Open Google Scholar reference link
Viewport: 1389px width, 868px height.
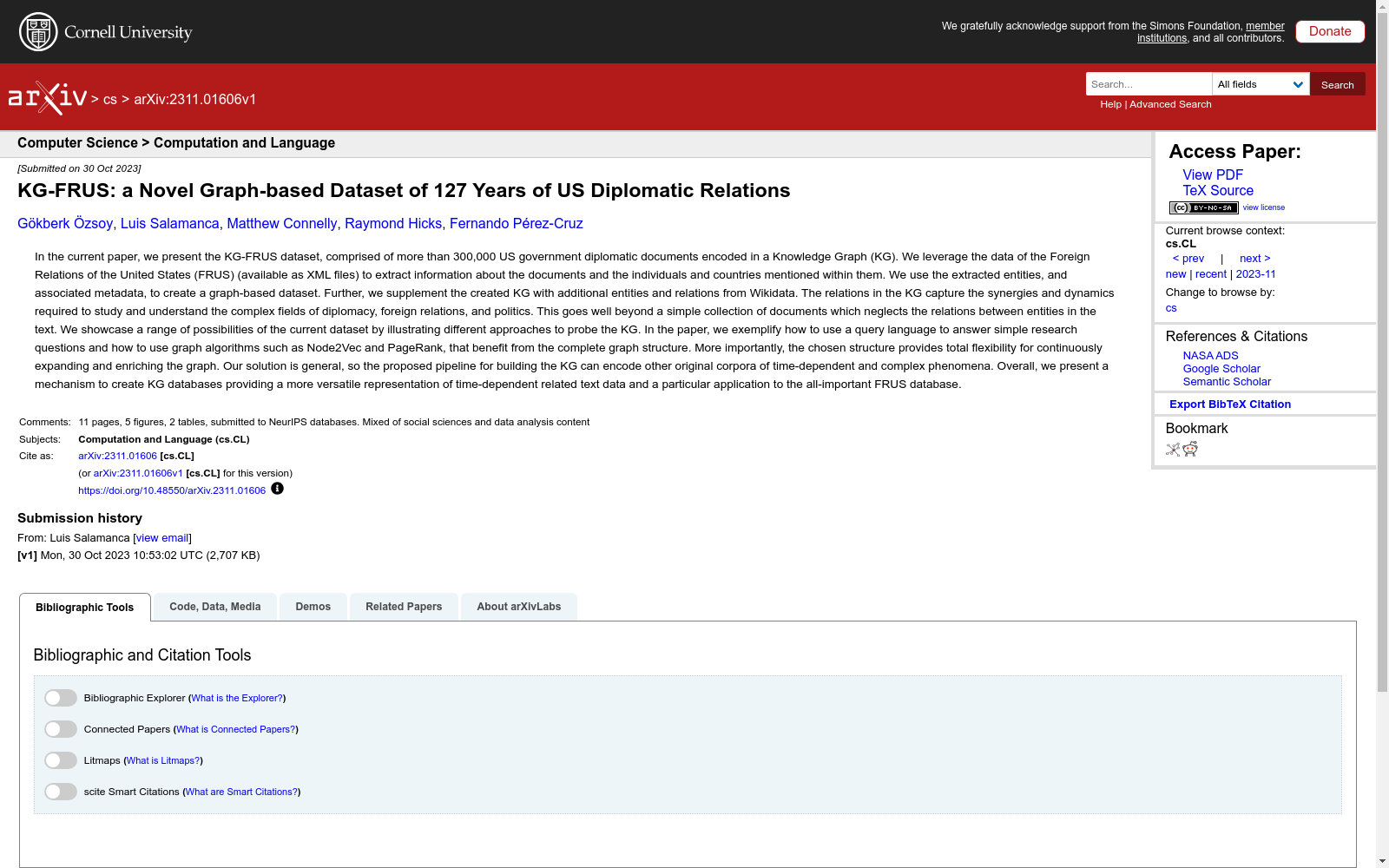tap(1221, 369)
